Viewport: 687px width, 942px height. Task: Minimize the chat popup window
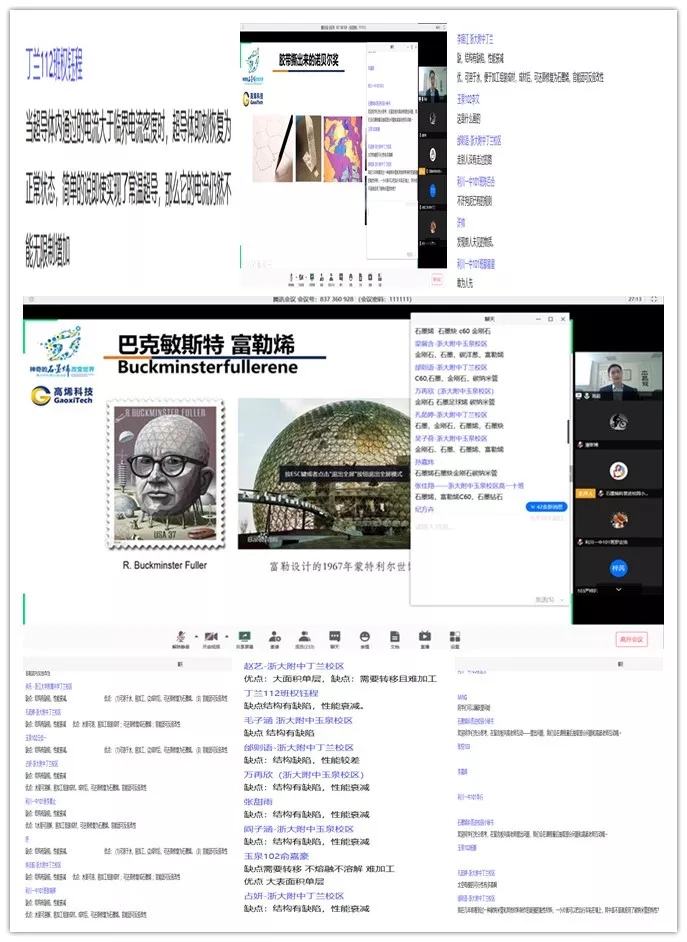pos(538,319)
